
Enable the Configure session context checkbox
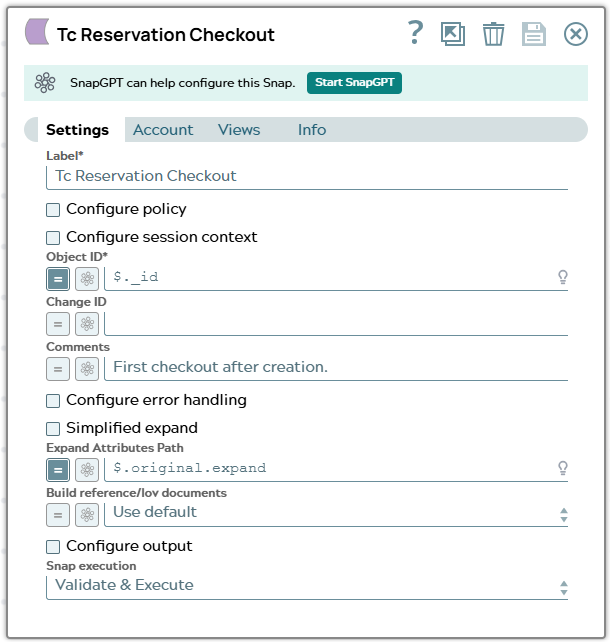point(53,237)
